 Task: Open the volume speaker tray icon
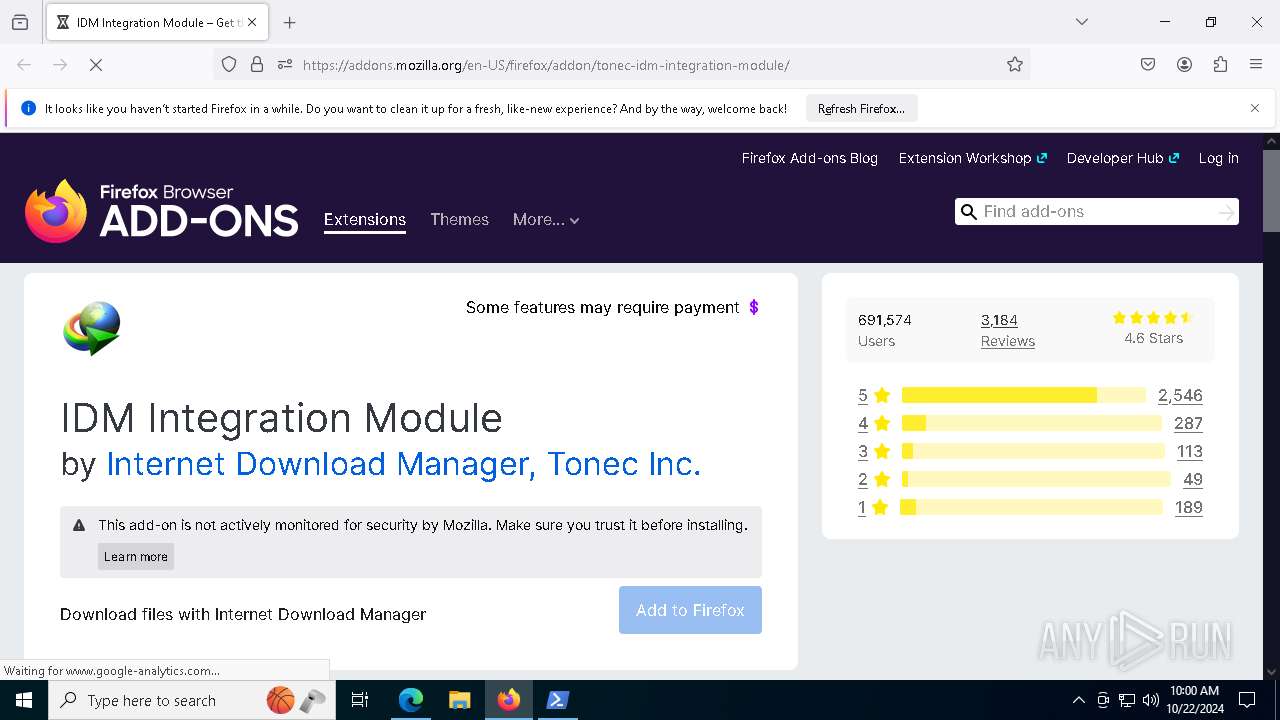pyautogui.click(x=1151, y=700)
